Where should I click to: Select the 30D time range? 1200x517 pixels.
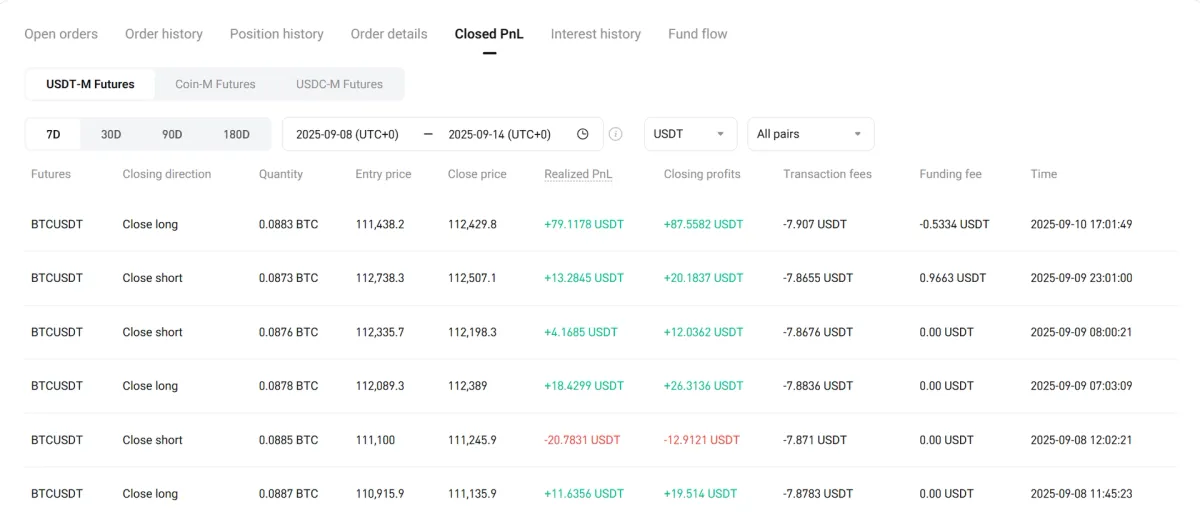[x=111, y=134]
